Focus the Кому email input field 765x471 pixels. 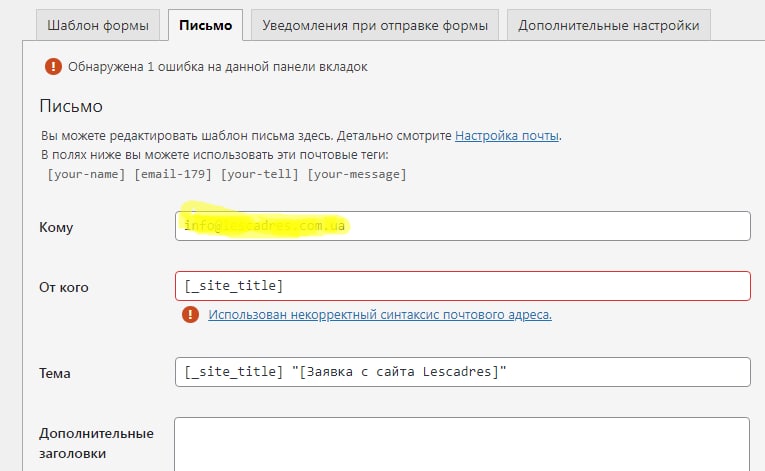[462, 226]
